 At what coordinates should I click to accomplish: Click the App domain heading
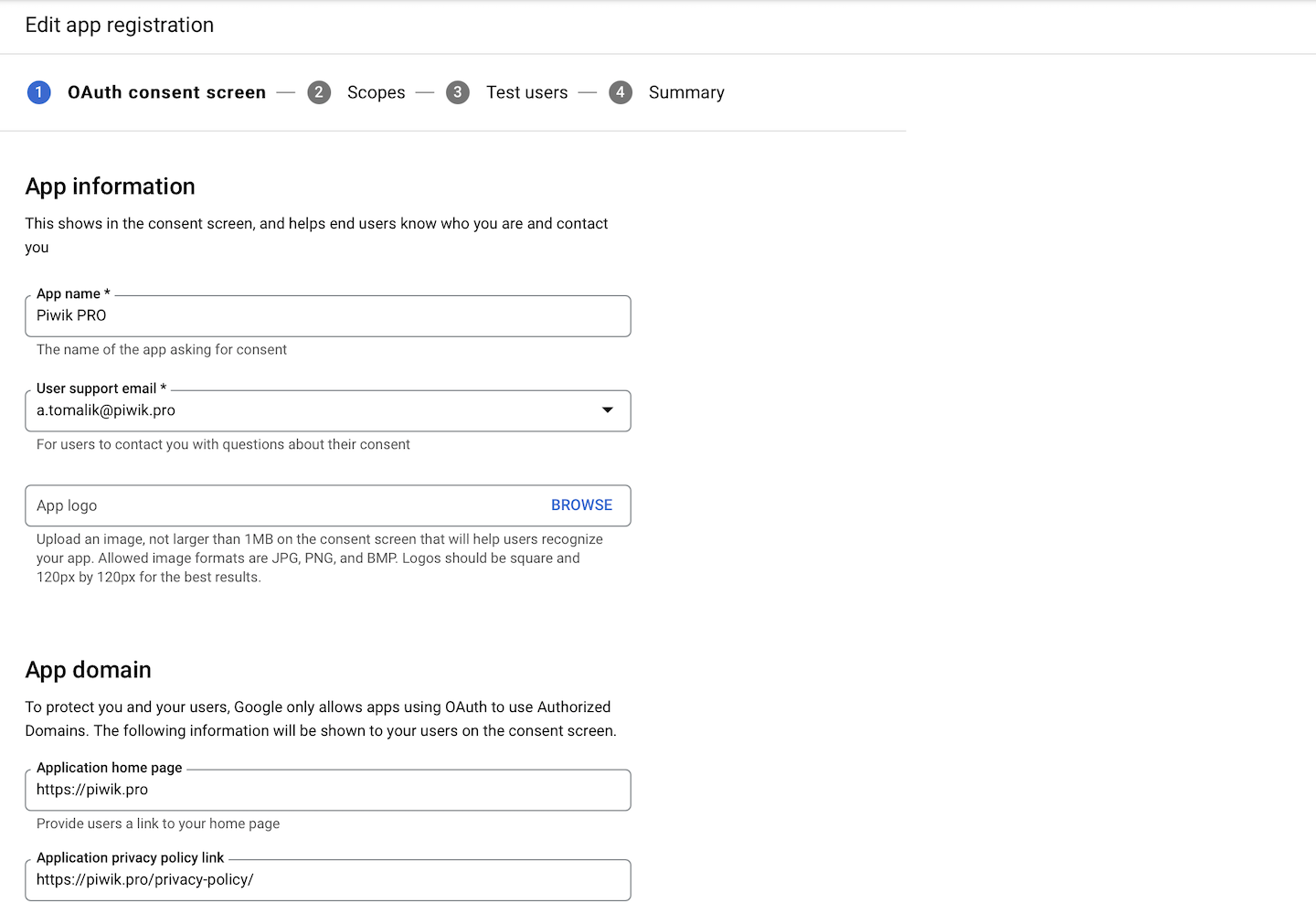click(x=89, y=670)
